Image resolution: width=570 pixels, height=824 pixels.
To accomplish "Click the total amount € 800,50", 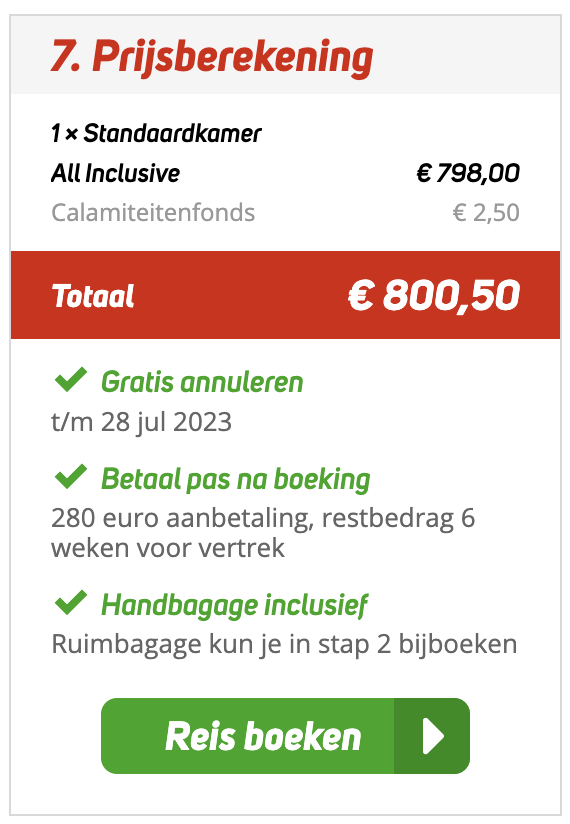I will [434, 295].
